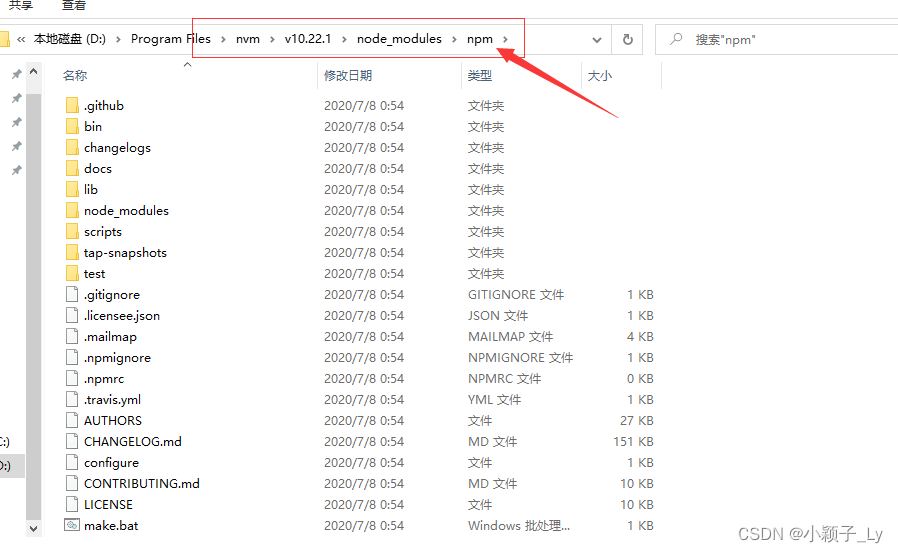Select the file name .licensee.json
The image size is (898, 553).
click(122, 316)
